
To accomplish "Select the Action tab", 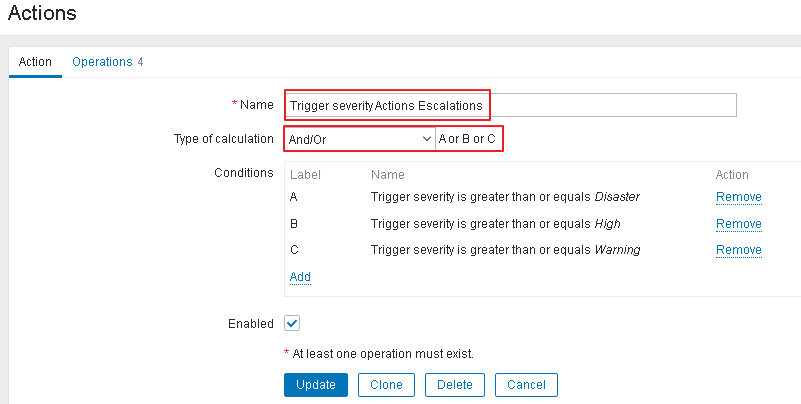I will pos(35,62).
